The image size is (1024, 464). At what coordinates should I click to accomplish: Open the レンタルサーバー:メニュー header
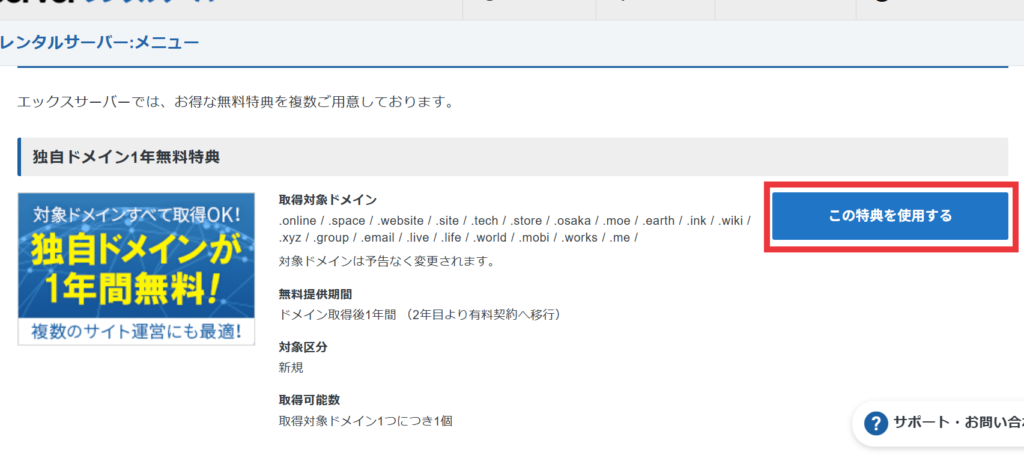99,43
